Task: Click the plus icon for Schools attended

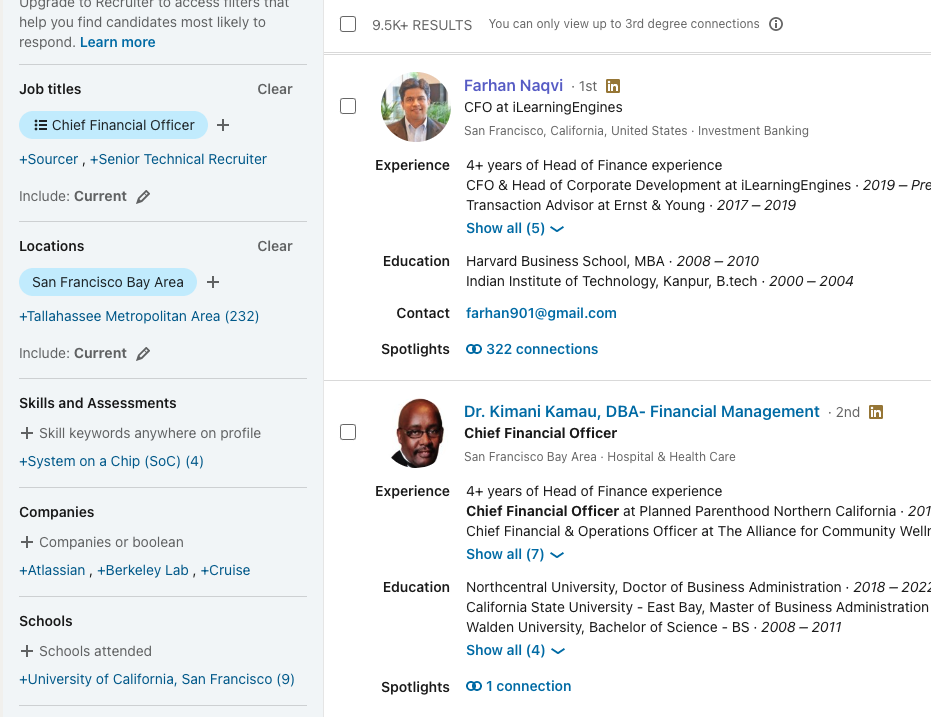Action: coord(27,651)
